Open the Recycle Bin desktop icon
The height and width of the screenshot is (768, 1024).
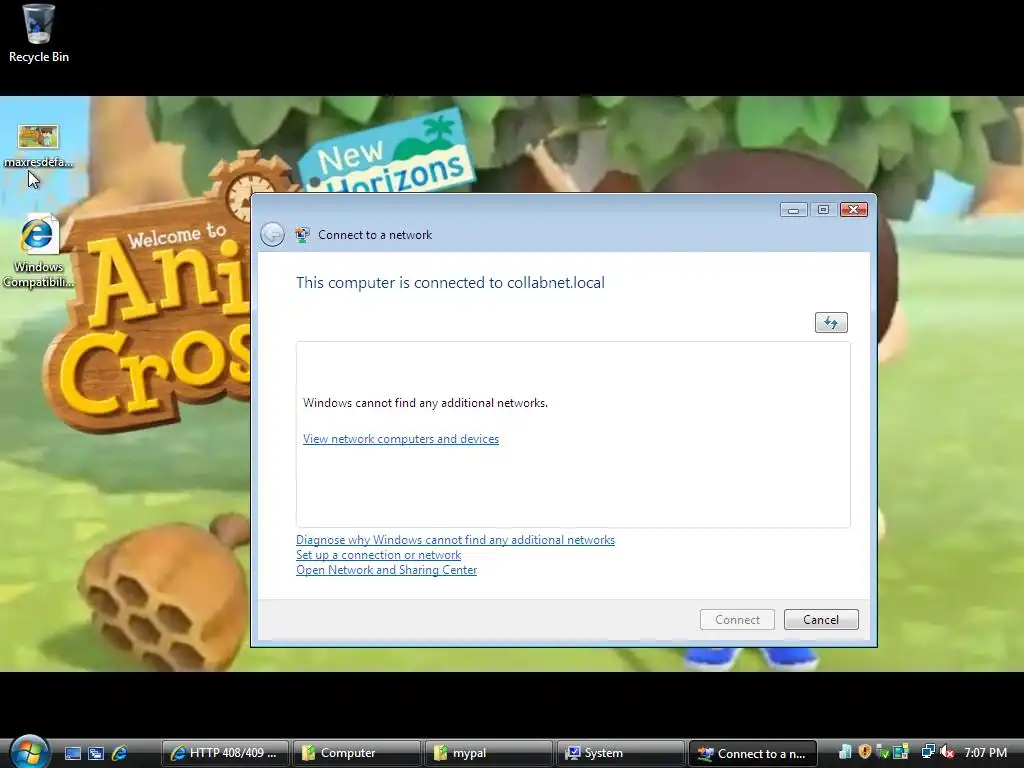(39, 33)
